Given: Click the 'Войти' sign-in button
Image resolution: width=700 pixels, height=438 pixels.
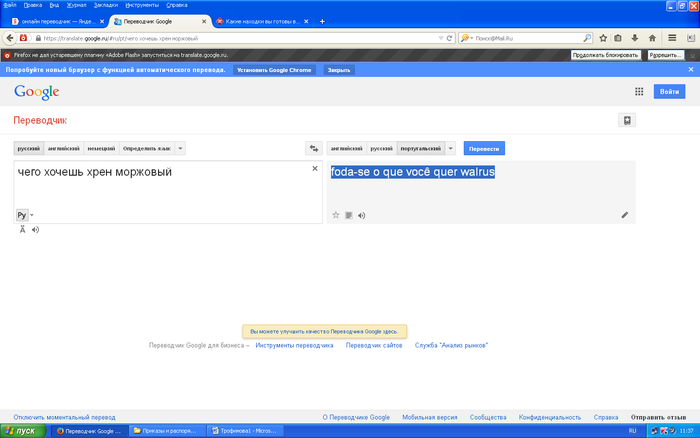Looking at the screenshot, I should pyautogui.click(x=669, y=92).
